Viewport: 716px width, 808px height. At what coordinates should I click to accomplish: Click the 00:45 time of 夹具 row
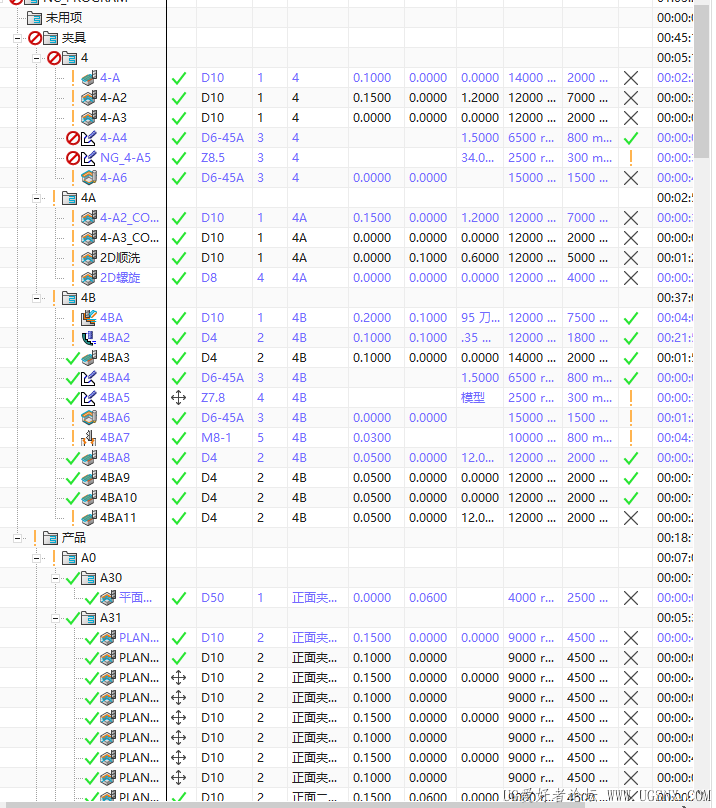[x=675, y=38]
